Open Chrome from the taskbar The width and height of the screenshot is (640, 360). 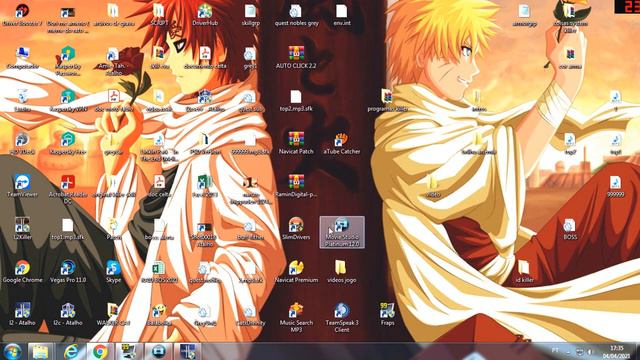click(x=100, y=351)
